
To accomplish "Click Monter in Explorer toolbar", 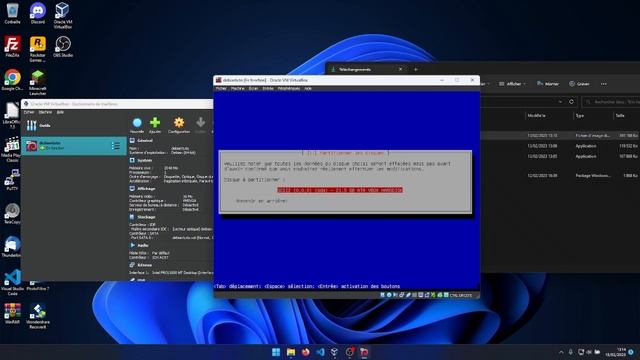I will point(547,84).
